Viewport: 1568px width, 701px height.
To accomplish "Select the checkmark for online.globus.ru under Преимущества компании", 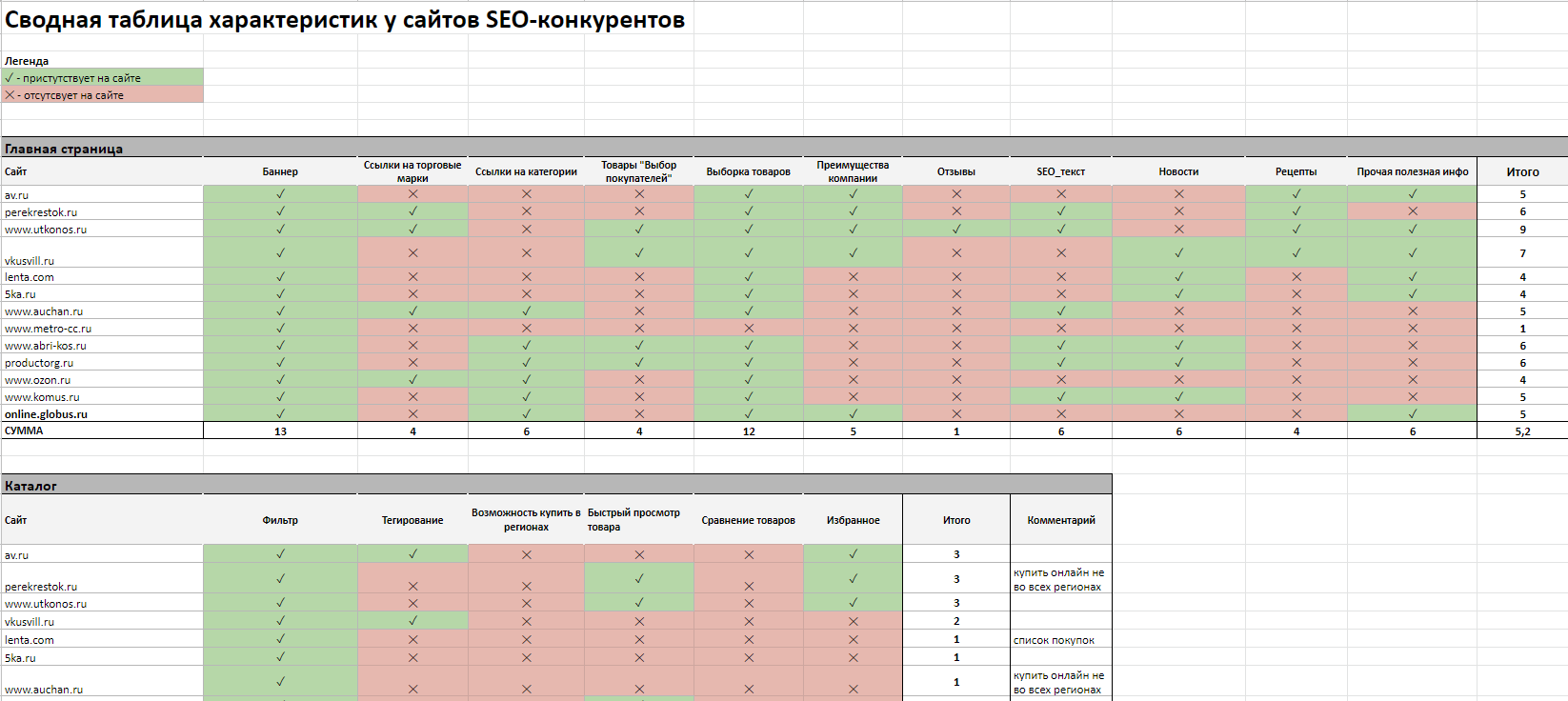I will pos(853,414).
